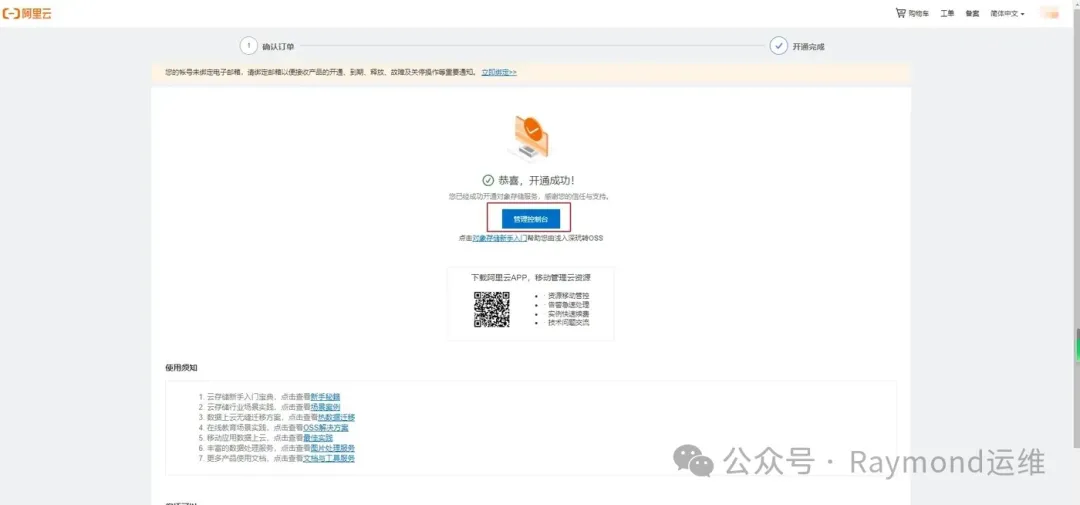Click the 管理控制台 button
This screenshot has width=1080, height=505.
click(530, 219)
